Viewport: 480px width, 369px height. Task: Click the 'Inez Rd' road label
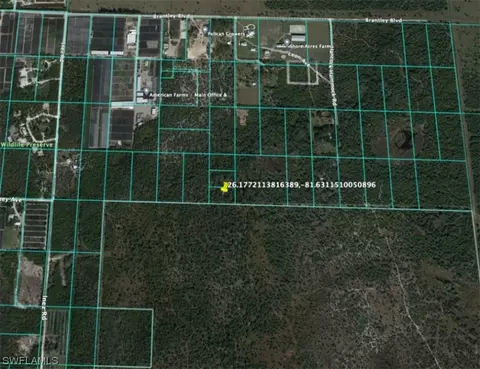click(x=45, y=308)
